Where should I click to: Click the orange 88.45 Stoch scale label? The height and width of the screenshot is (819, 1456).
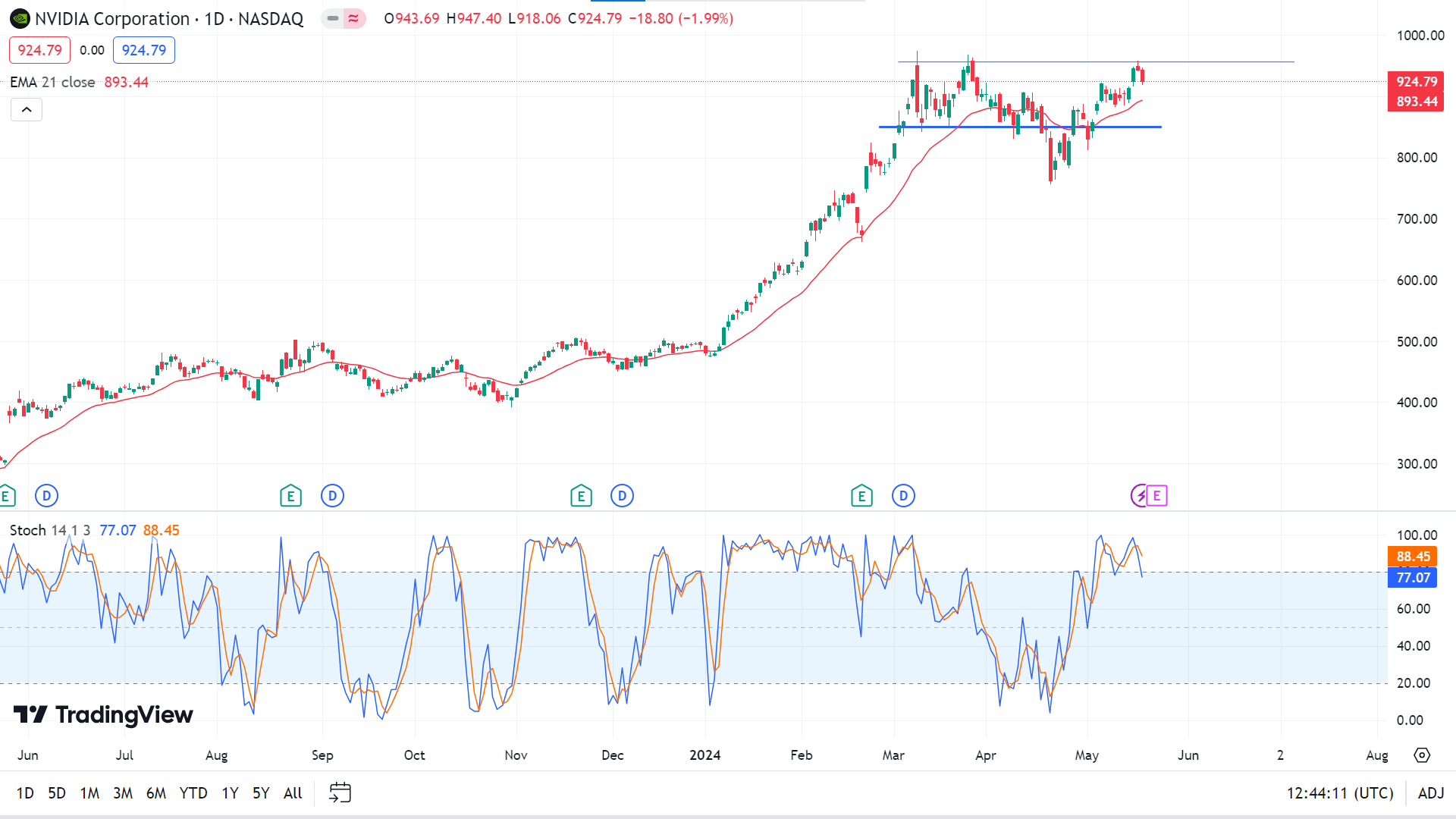[x=1412, y=557]
